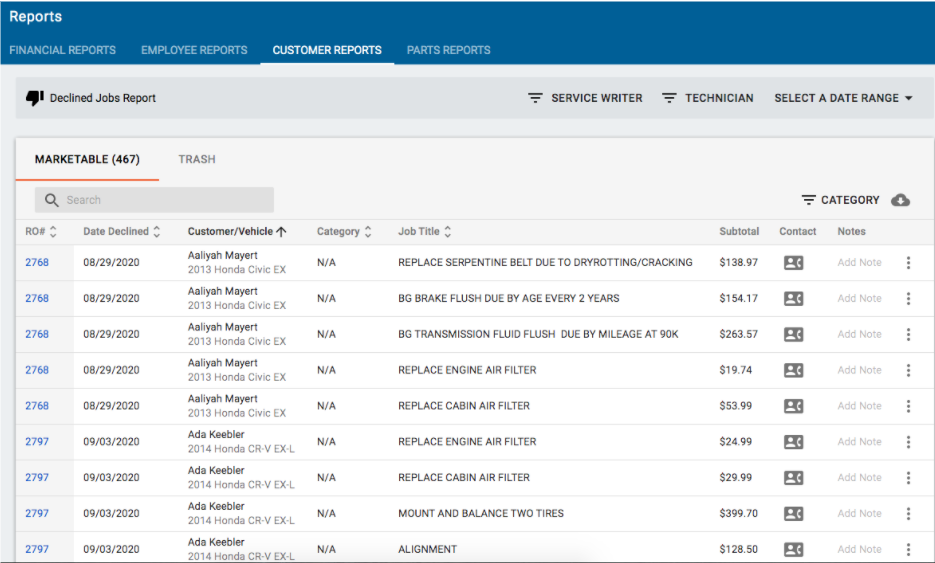Open the Category filter

pos(840,200)
